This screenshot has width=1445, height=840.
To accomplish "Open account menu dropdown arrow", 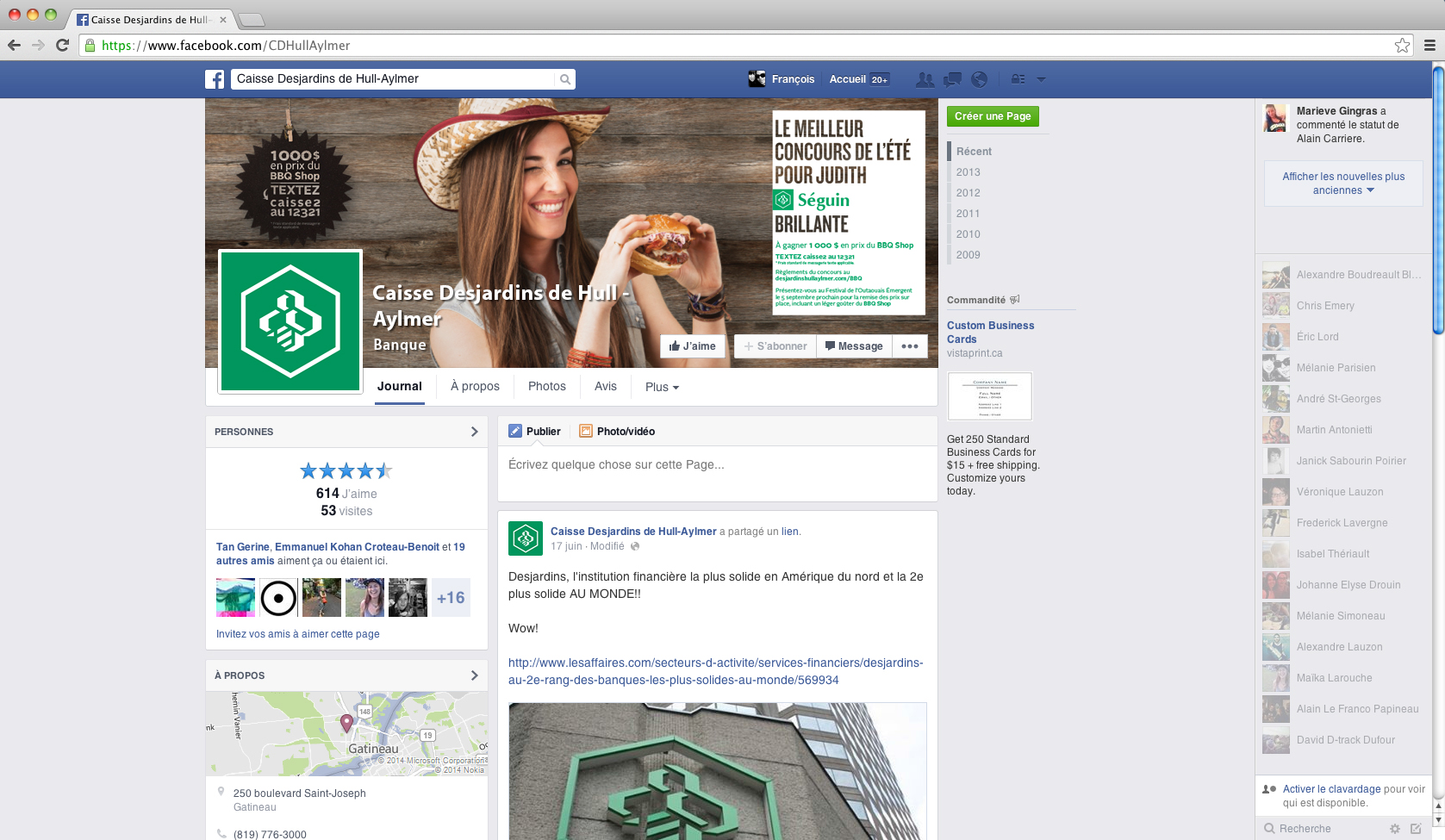I will (1041, 79).
